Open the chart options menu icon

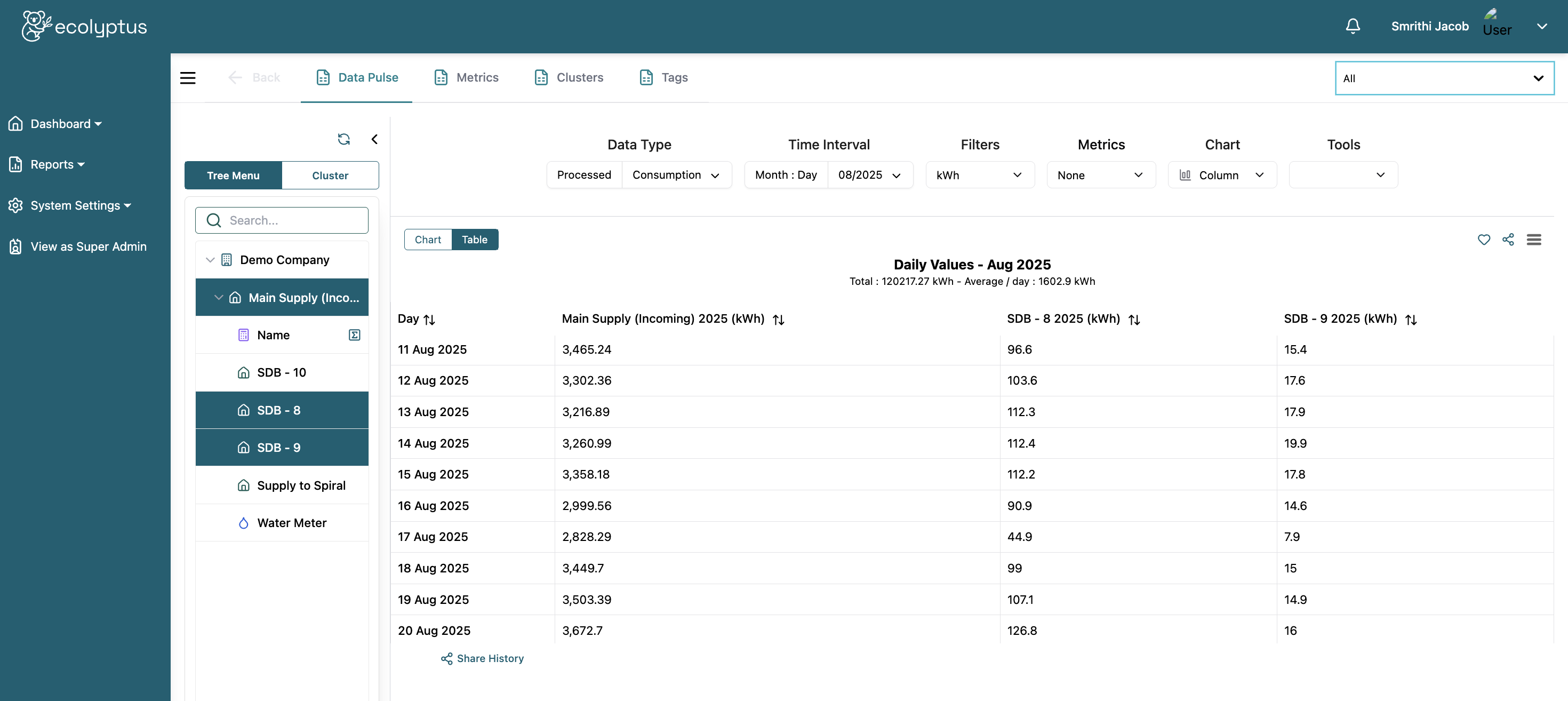pos(1533,240)
